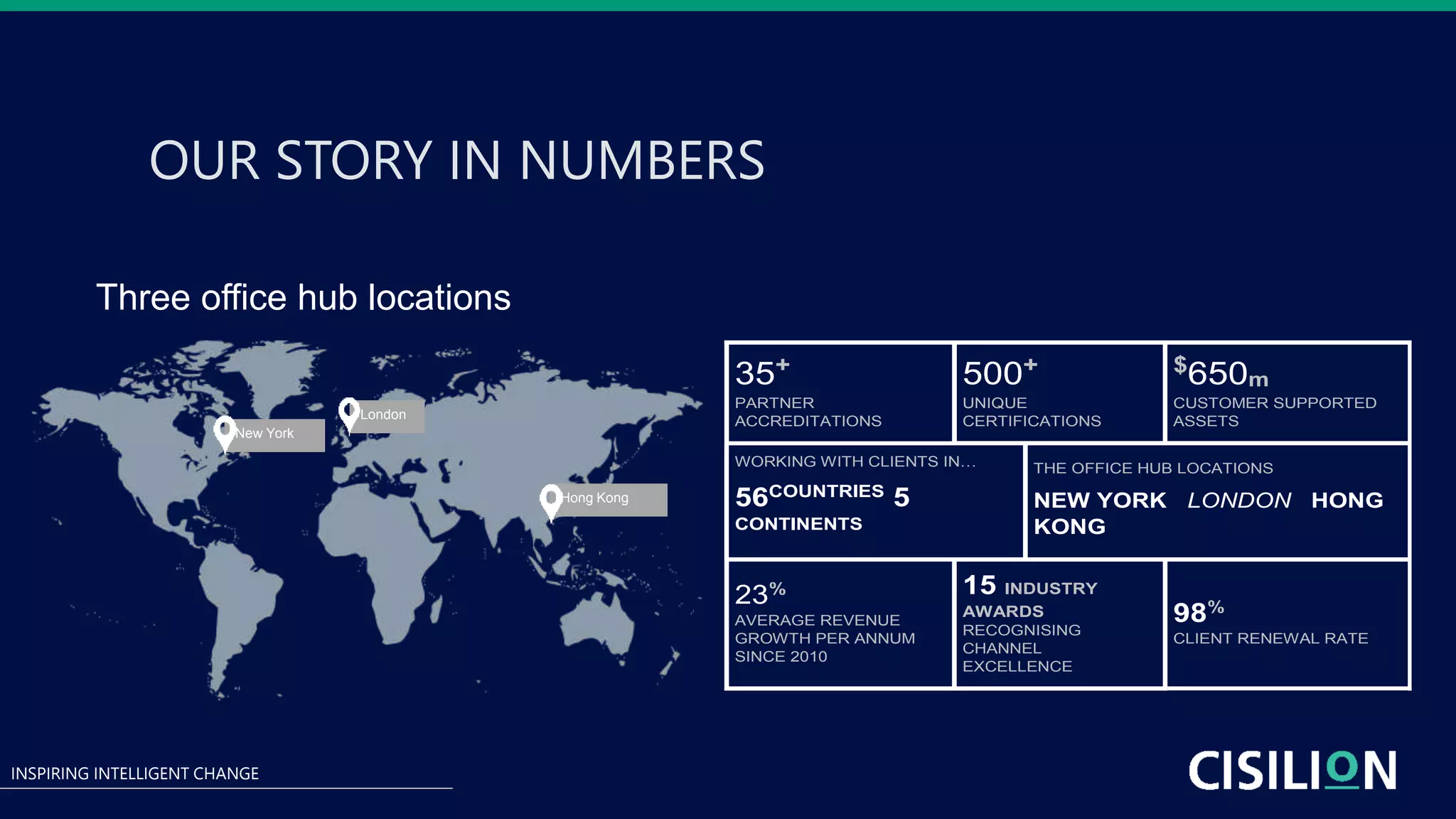Click the 56 Countries 5 Continents tile
This screenshot has width=1456, height=819.
[874, 501]
